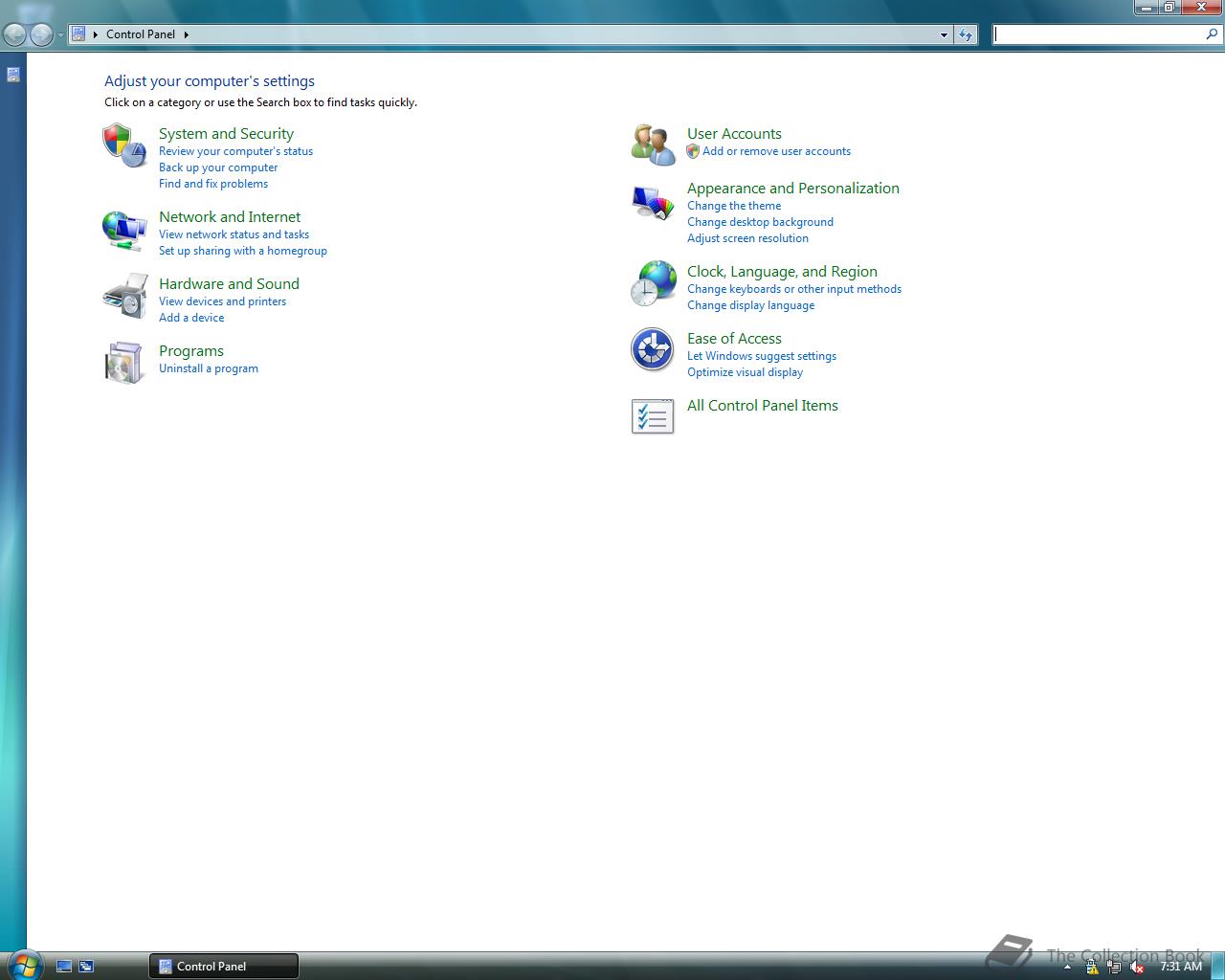The height and width of the screenshot is (980, 1225).
Task: Click Add or remove user accounts
Action: 776,151
